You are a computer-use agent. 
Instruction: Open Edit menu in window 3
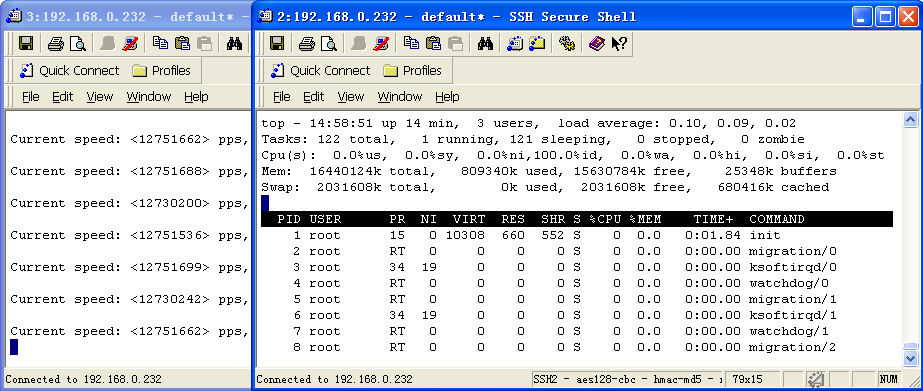pos(62,97)
